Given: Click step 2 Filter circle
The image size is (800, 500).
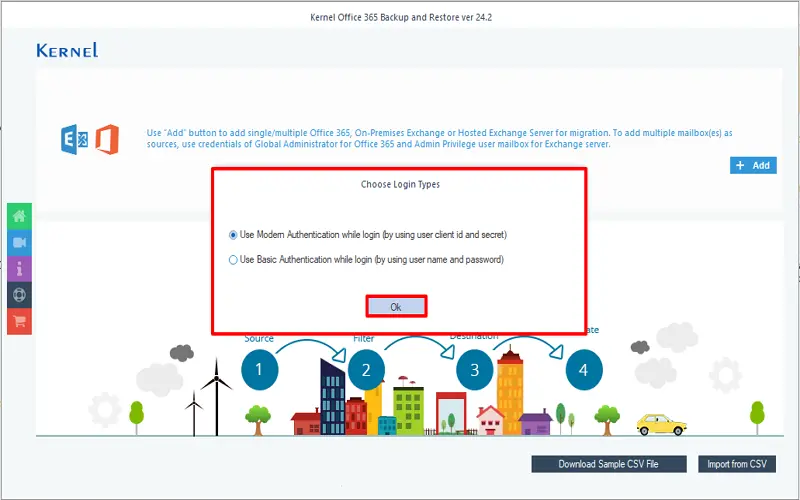Looking at the screenshot, I should click(x=366, y=369).
